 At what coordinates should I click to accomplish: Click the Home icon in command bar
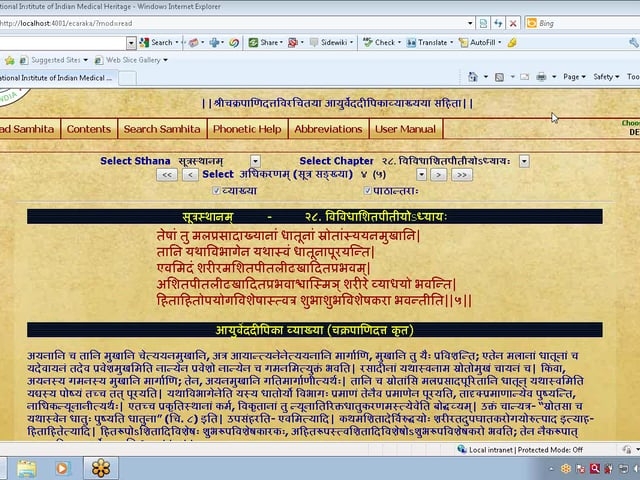(473, 77)
